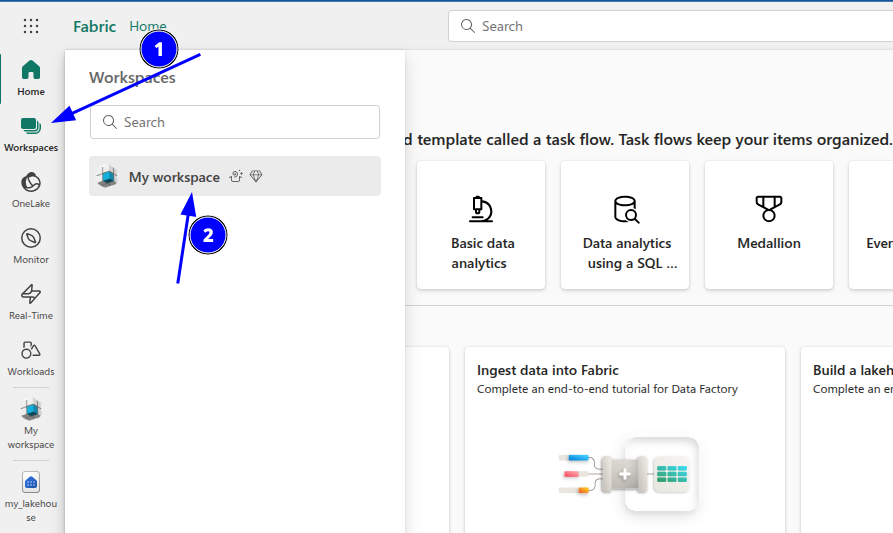Click 'Complete an end-to-end tutorial for Data Factory' text
The width and height of the screenshot is (893, 533).
coord(607,389)
